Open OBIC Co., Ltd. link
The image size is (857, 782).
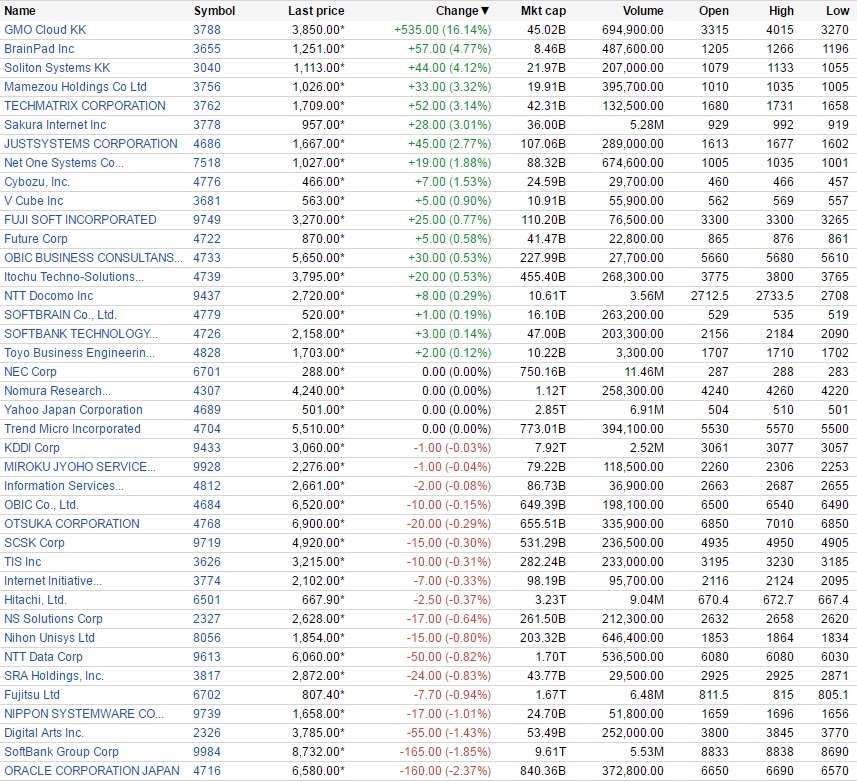click(41, 505)
